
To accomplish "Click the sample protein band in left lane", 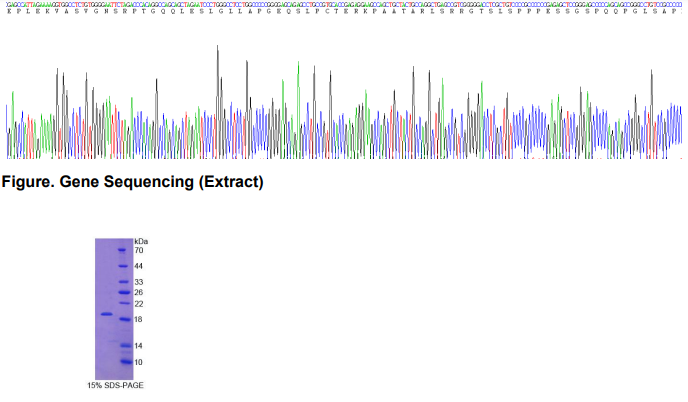I will (105, 314).
